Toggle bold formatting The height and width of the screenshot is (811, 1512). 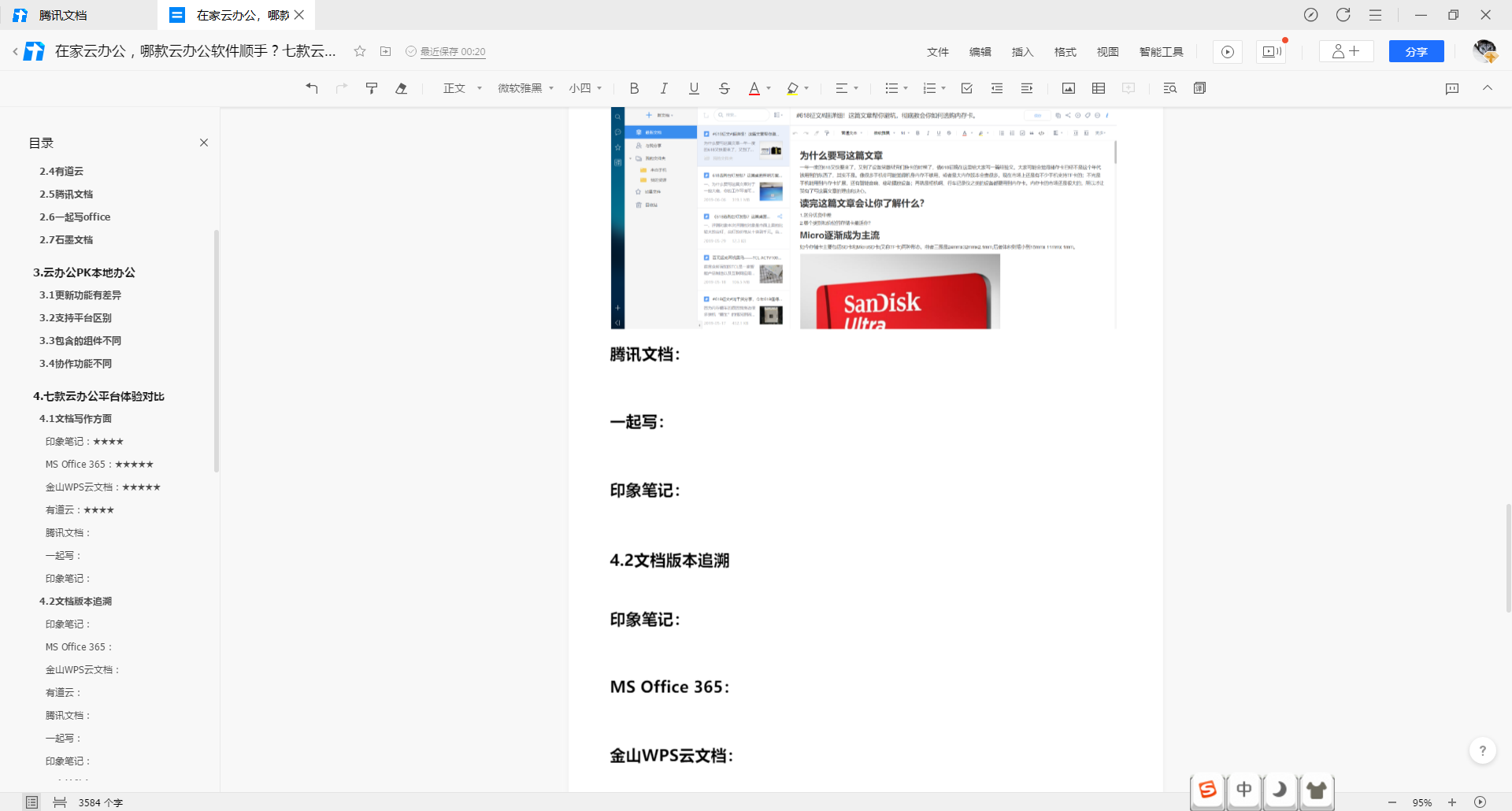(x=634, y=88)
